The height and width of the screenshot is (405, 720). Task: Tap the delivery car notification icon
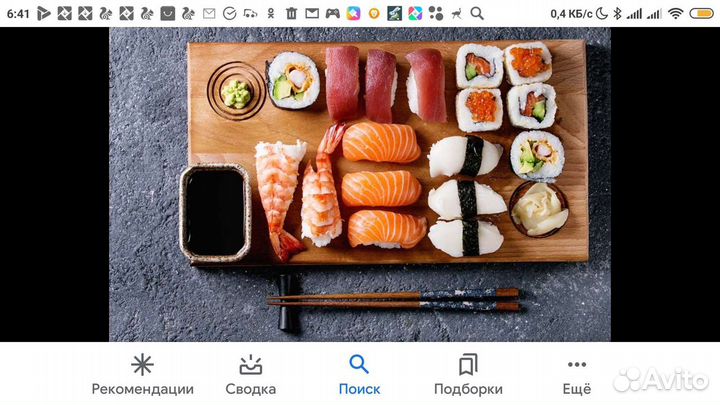pos(250,14)
